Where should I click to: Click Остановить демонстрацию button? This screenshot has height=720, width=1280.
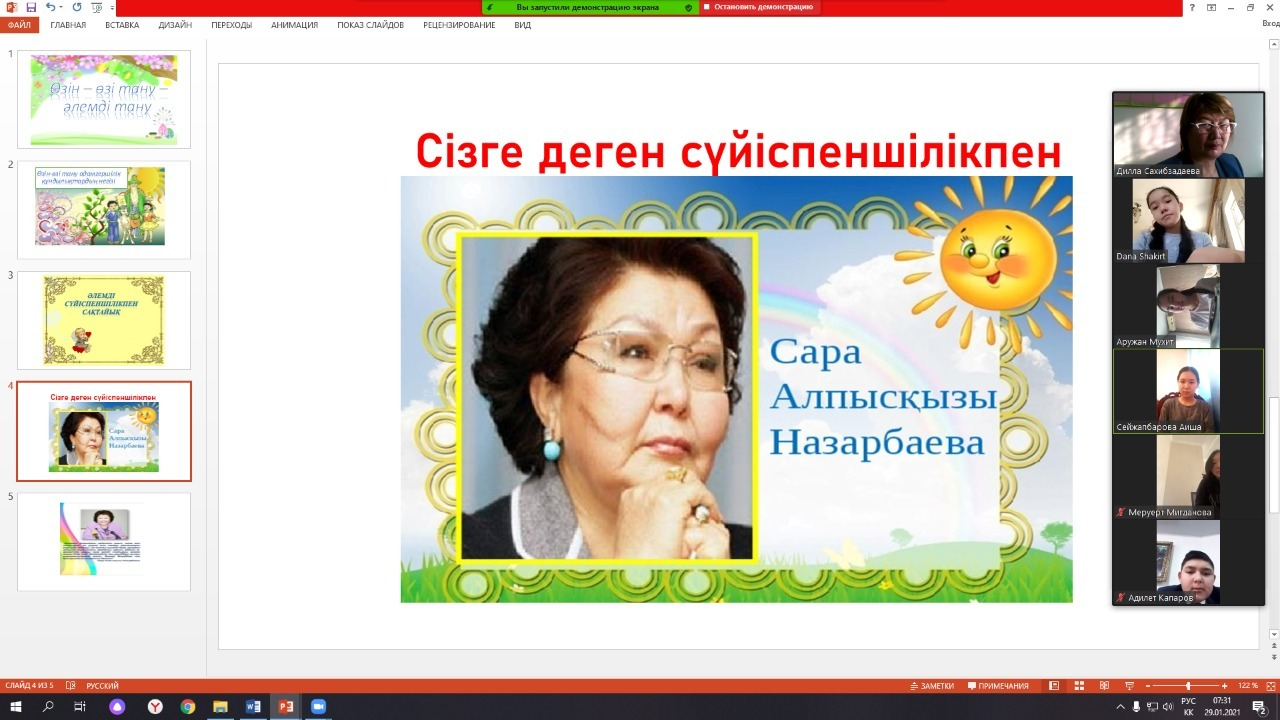[x=758, y=7]
